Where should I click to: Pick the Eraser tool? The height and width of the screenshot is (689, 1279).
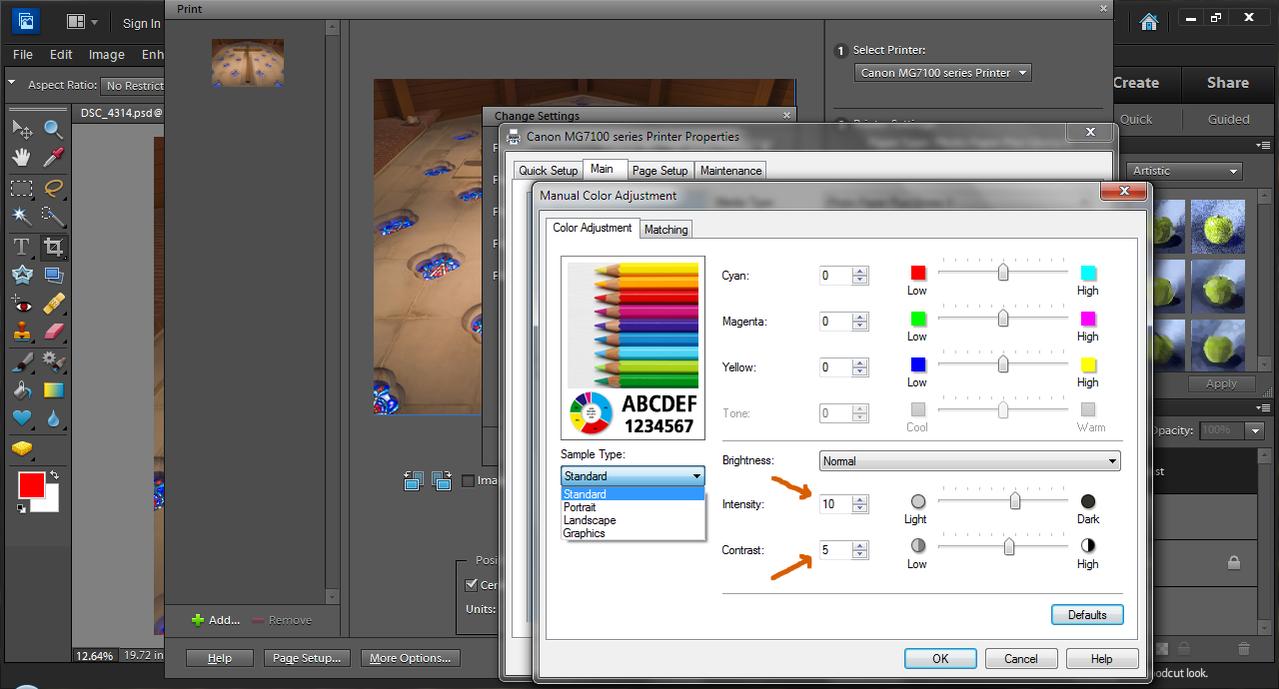click(54, 332)
